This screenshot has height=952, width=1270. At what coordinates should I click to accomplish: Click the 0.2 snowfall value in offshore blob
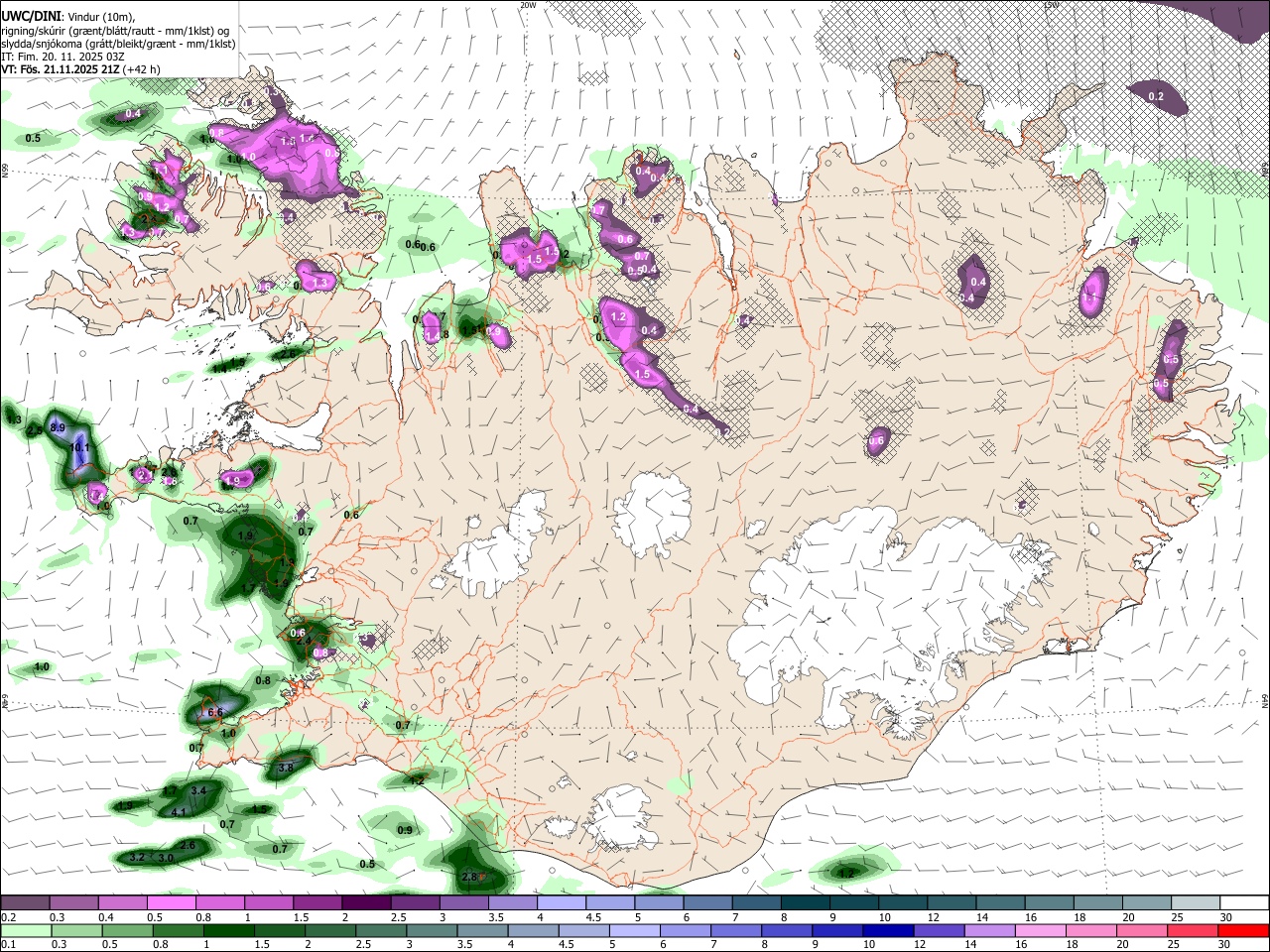pyautogui.click(x=1155, y=96)
